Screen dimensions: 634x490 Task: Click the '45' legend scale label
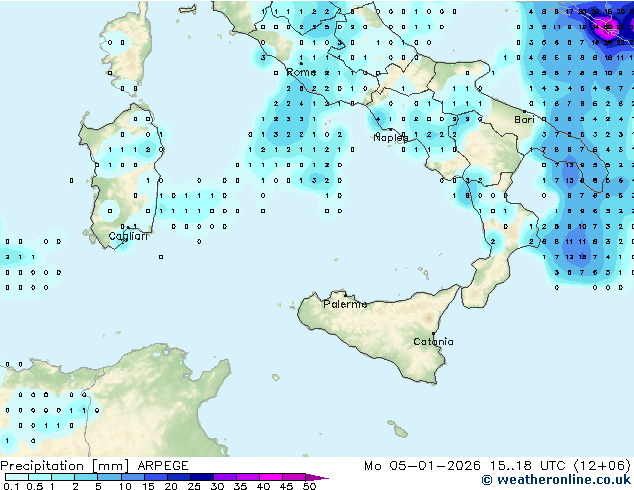[x=286, y=486]
